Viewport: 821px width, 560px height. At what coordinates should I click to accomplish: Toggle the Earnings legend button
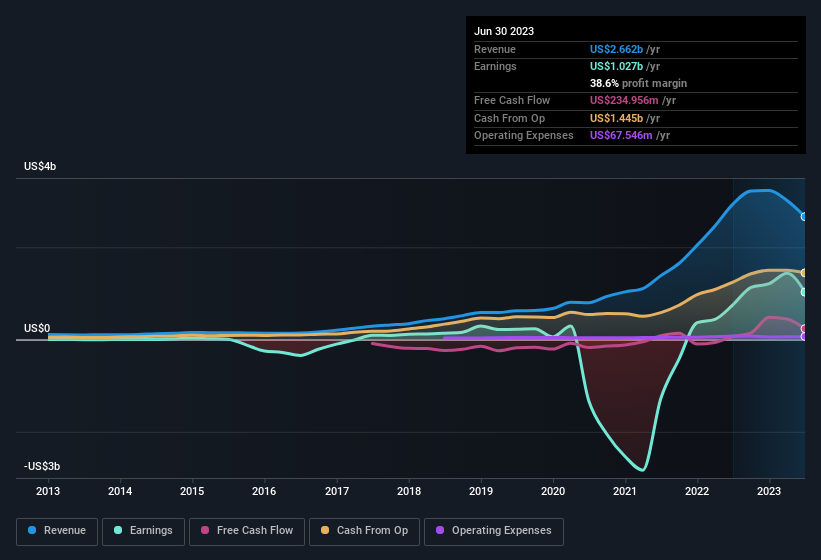[x=143, y=532]
